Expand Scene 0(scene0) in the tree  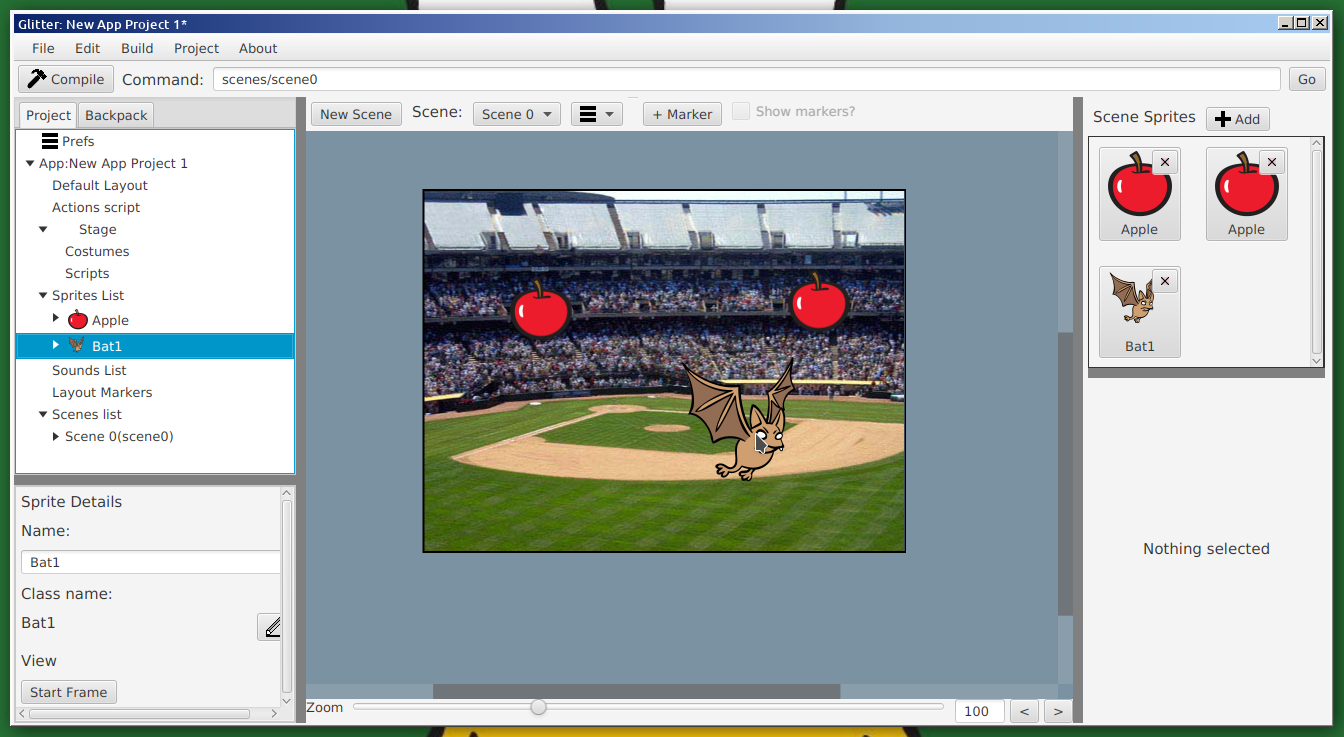click(56, 436)
